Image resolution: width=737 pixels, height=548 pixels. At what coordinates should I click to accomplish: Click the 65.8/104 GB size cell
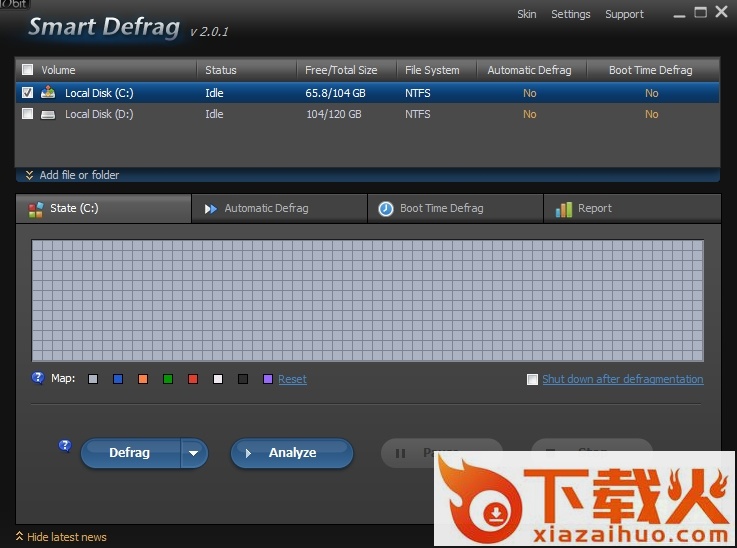click(x=335, y=93)
